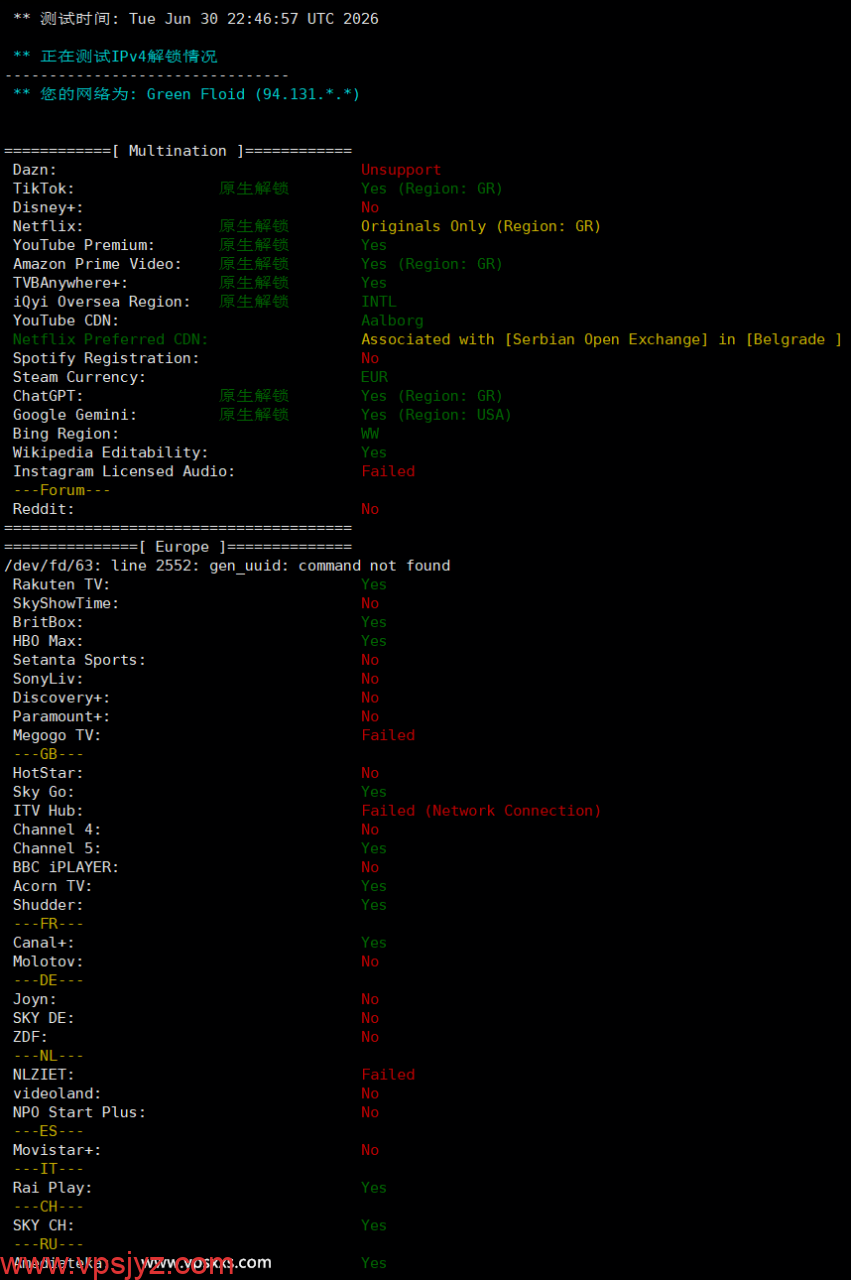
Task: Click the Europe section header
Action: pos(178,548)
